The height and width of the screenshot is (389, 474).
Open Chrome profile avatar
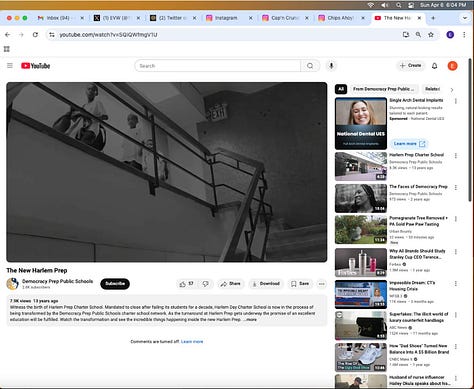point(450,35)
